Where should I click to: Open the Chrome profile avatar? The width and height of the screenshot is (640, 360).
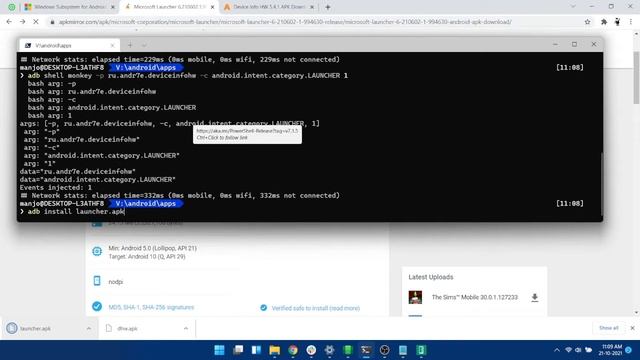click(x=618, y=22)
